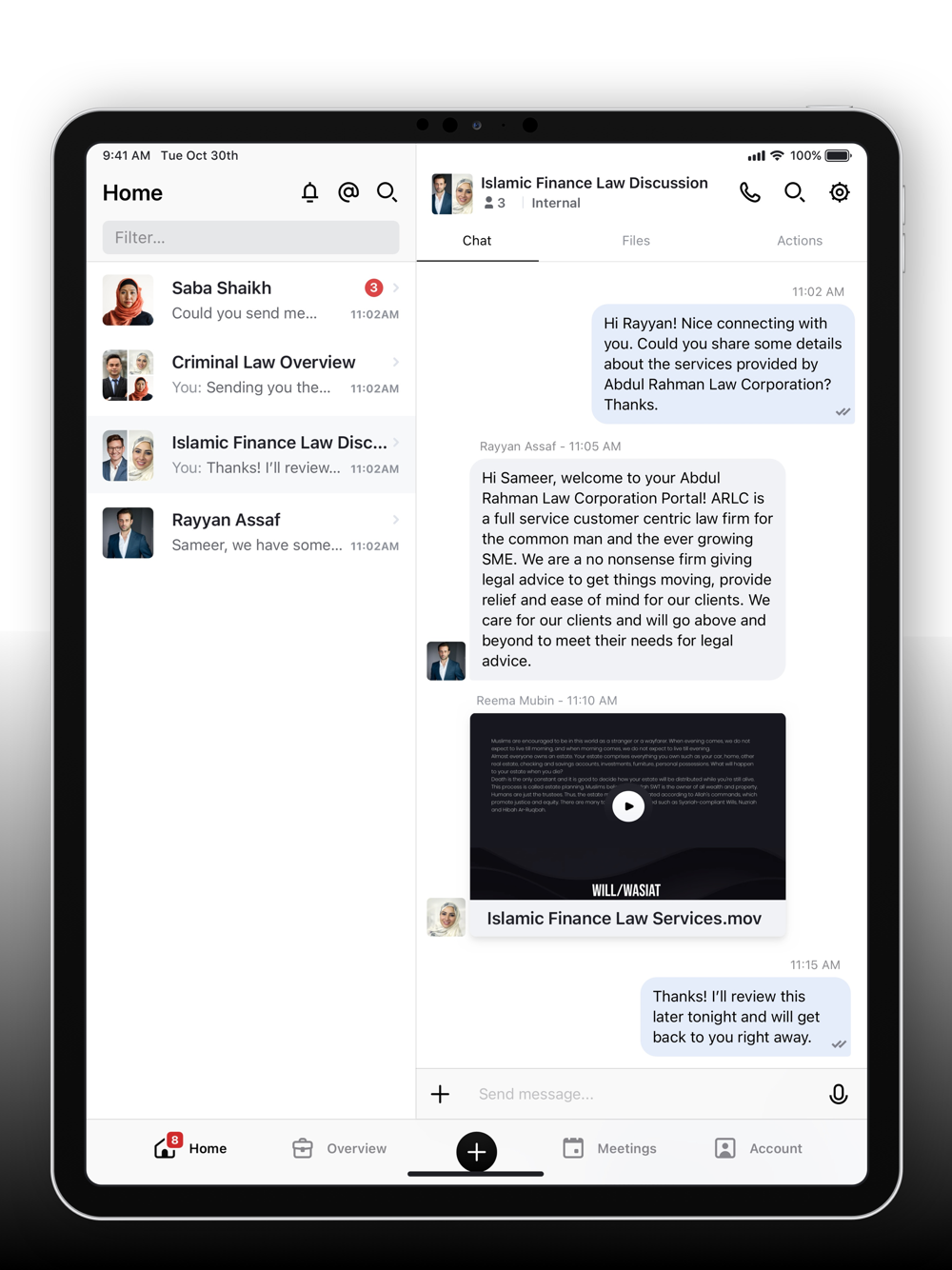The height and width of the screenshot is (1270, 952).
Task: Tap the Internal label in chat header
Action: click(556, 203)
